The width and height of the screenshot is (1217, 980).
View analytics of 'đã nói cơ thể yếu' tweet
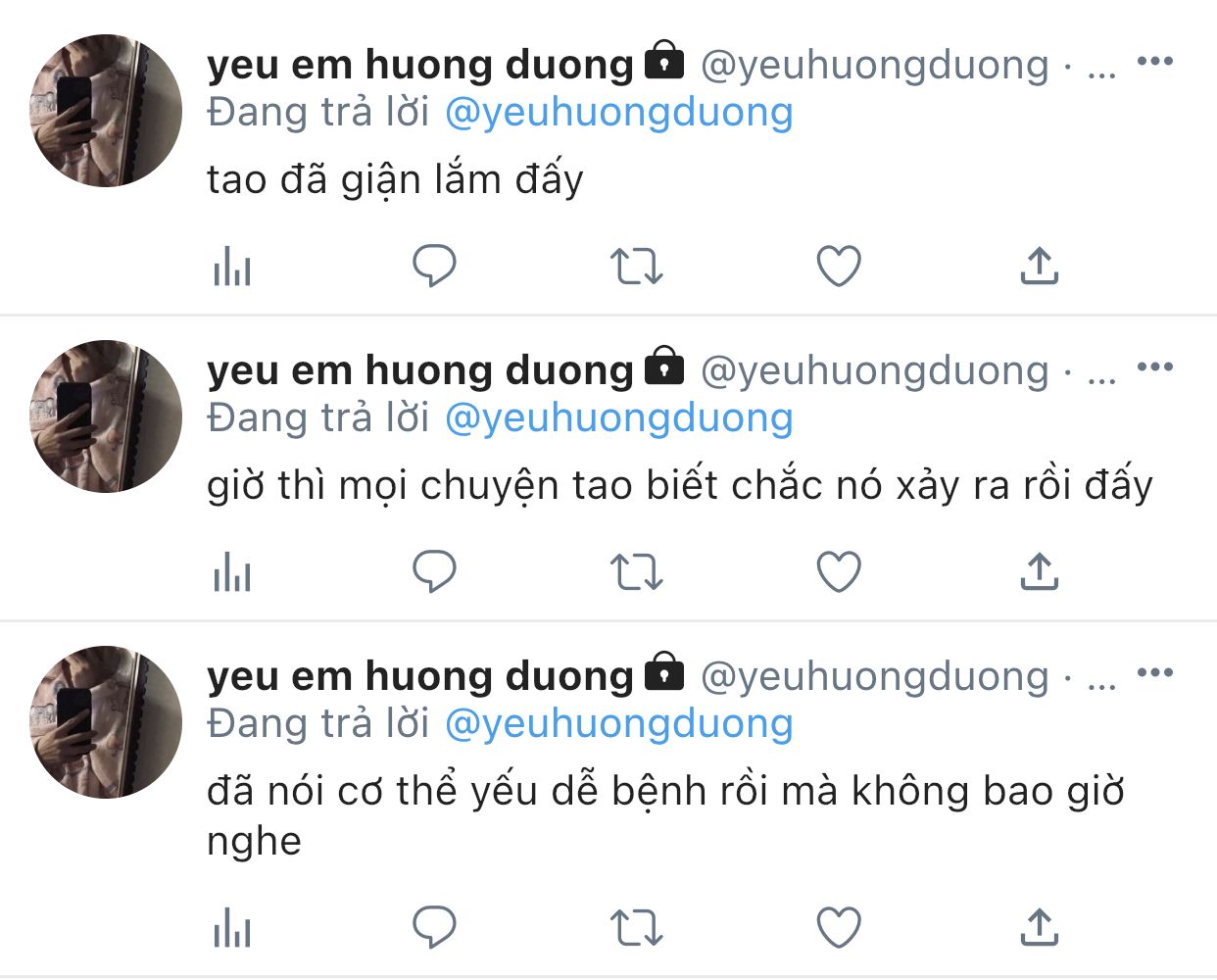coord(232,927)
